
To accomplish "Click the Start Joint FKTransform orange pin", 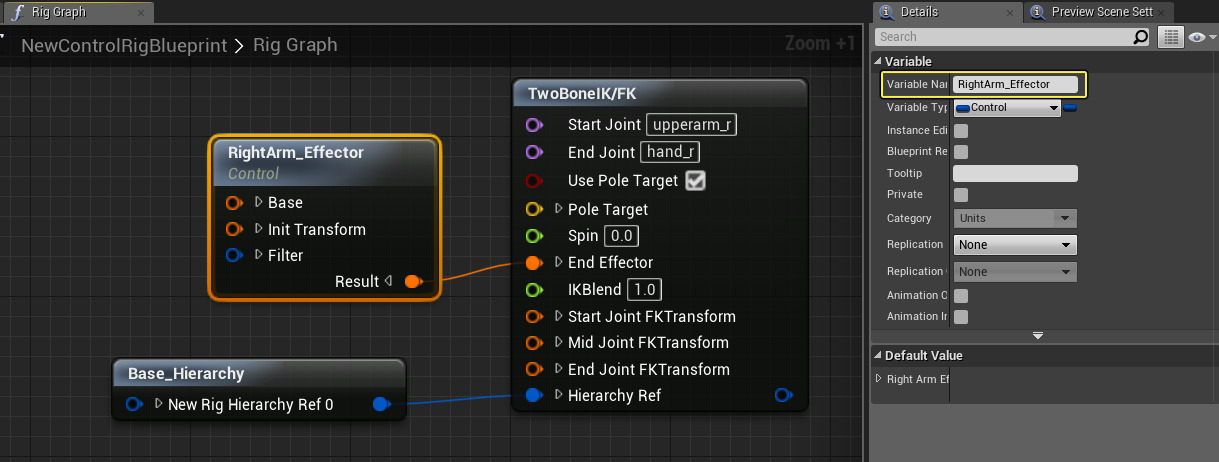I will [x=533, y=316].
